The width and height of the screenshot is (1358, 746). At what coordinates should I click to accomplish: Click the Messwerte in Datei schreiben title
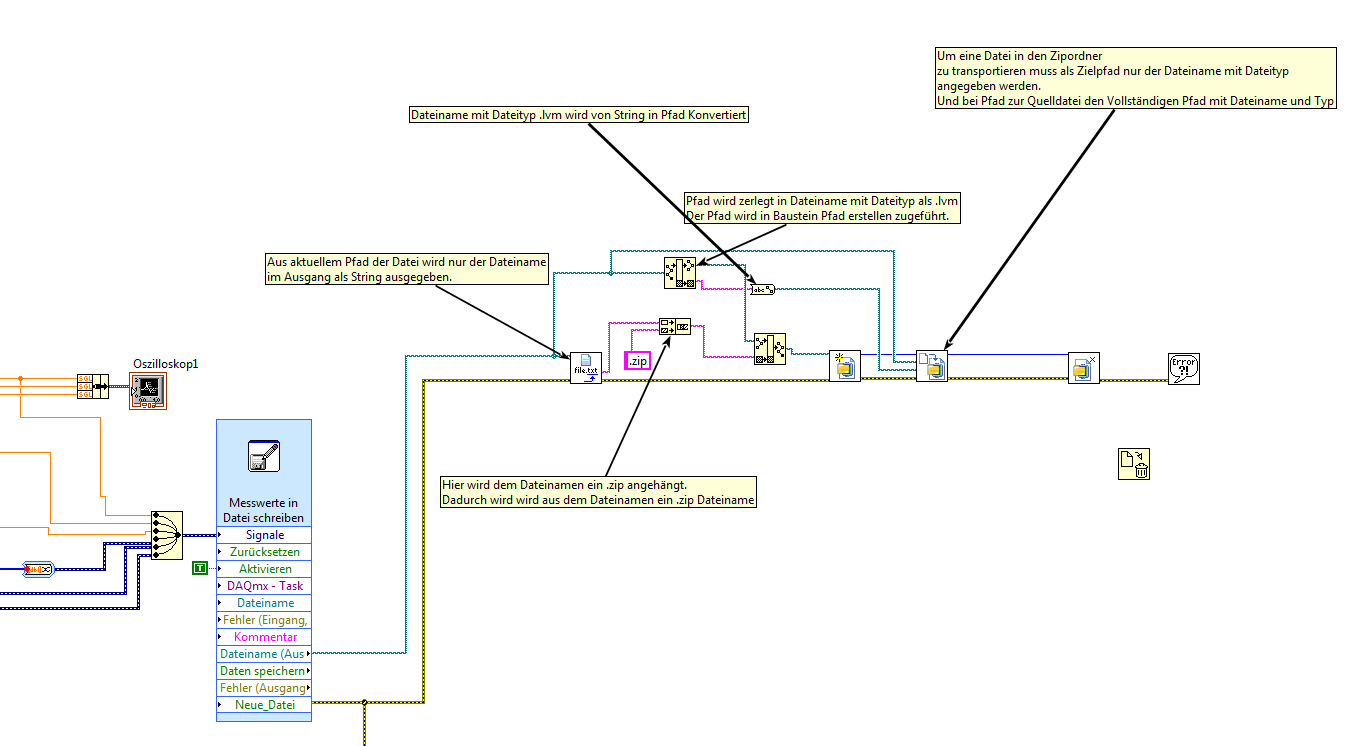point(264,510)
